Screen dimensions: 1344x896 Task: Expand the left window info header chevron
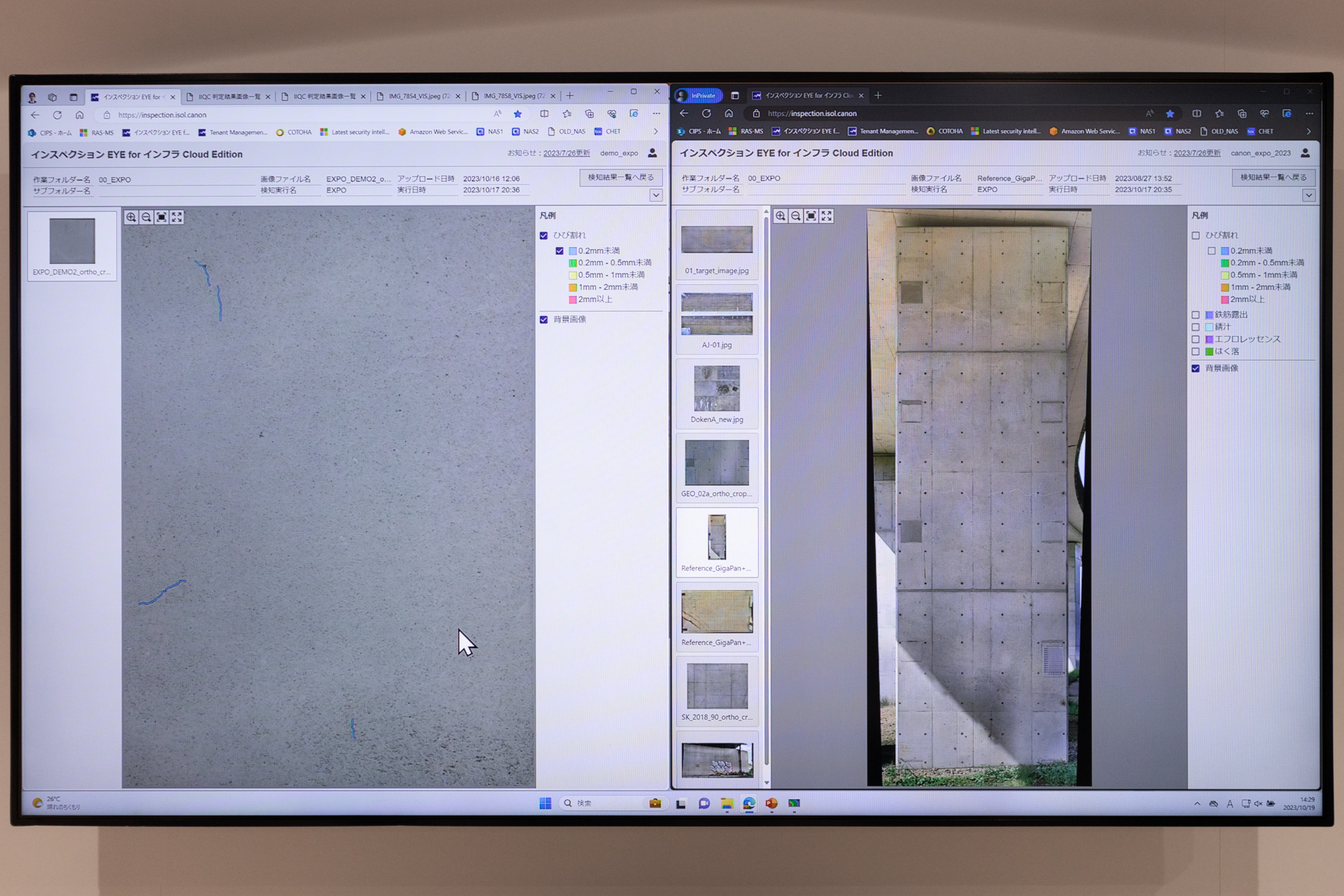pos(656,195)
